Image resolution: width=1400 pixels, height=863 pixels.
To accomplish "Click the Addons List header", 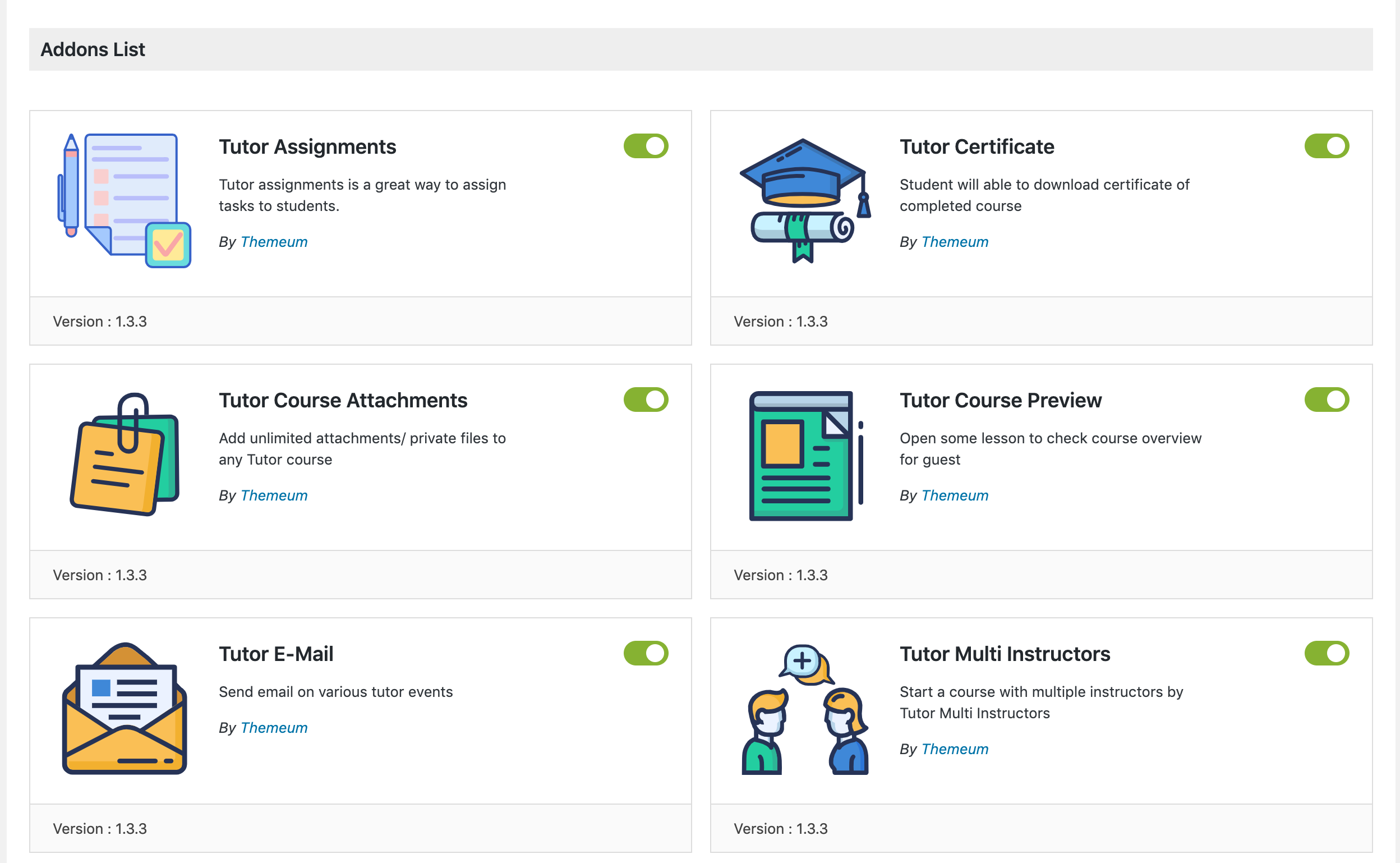I will click(x=93, y=49).
